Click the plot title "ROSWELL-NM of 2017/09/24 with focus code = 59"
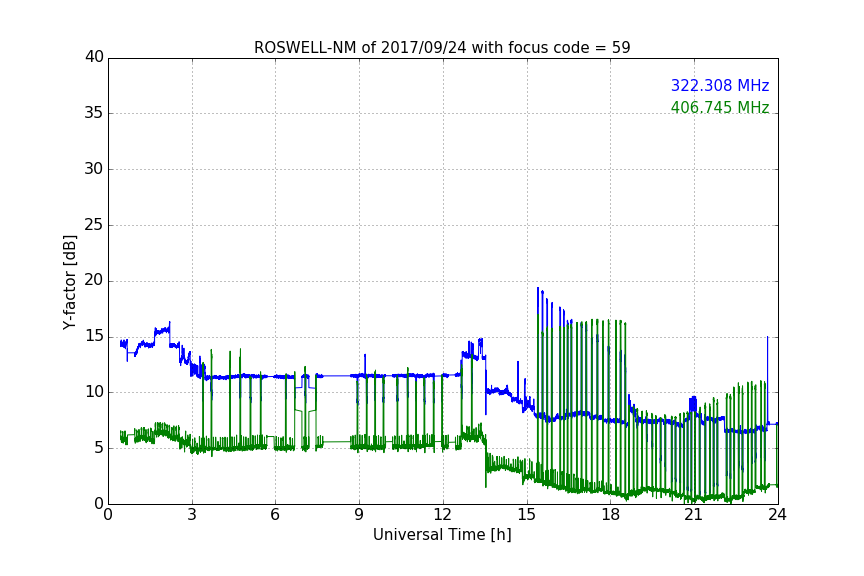The width and height of the screenshot is (864, 576). click(x=442, y=48)
